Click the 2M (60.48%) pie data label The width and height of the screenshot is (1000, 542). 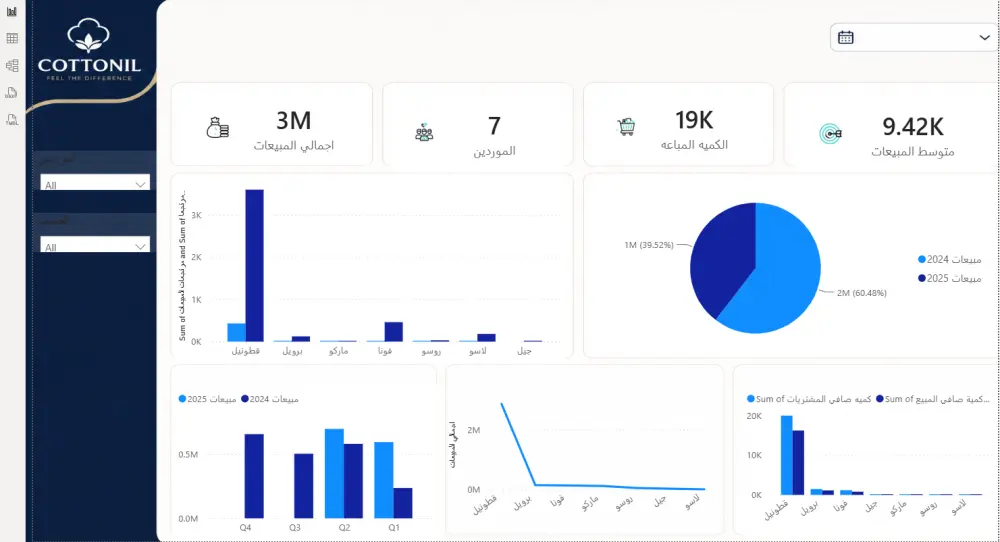862,293
